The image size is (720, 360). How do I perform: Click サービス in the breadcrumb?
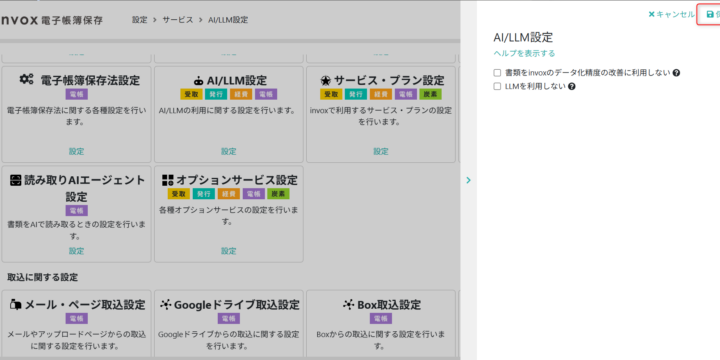[x=178, y=20]
